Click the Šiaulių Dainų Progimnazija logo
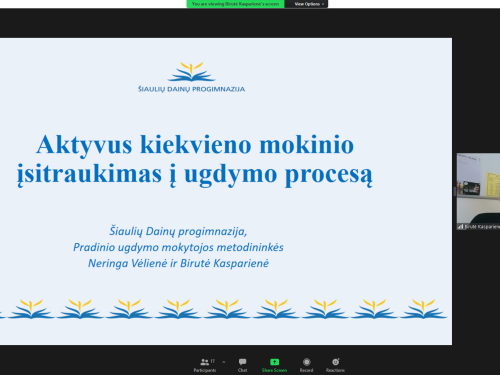This screenshot has height=375, width=500. [192, 77]
